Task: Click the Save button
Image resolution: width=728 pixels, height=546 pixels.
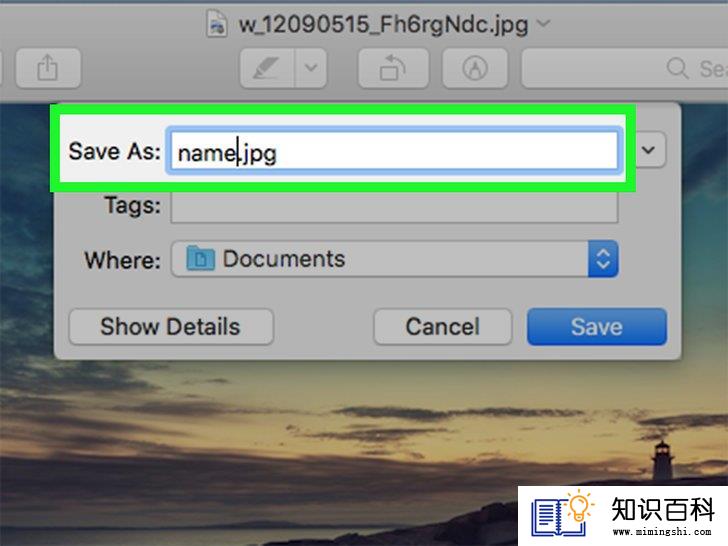Action: tap(597, 326)
